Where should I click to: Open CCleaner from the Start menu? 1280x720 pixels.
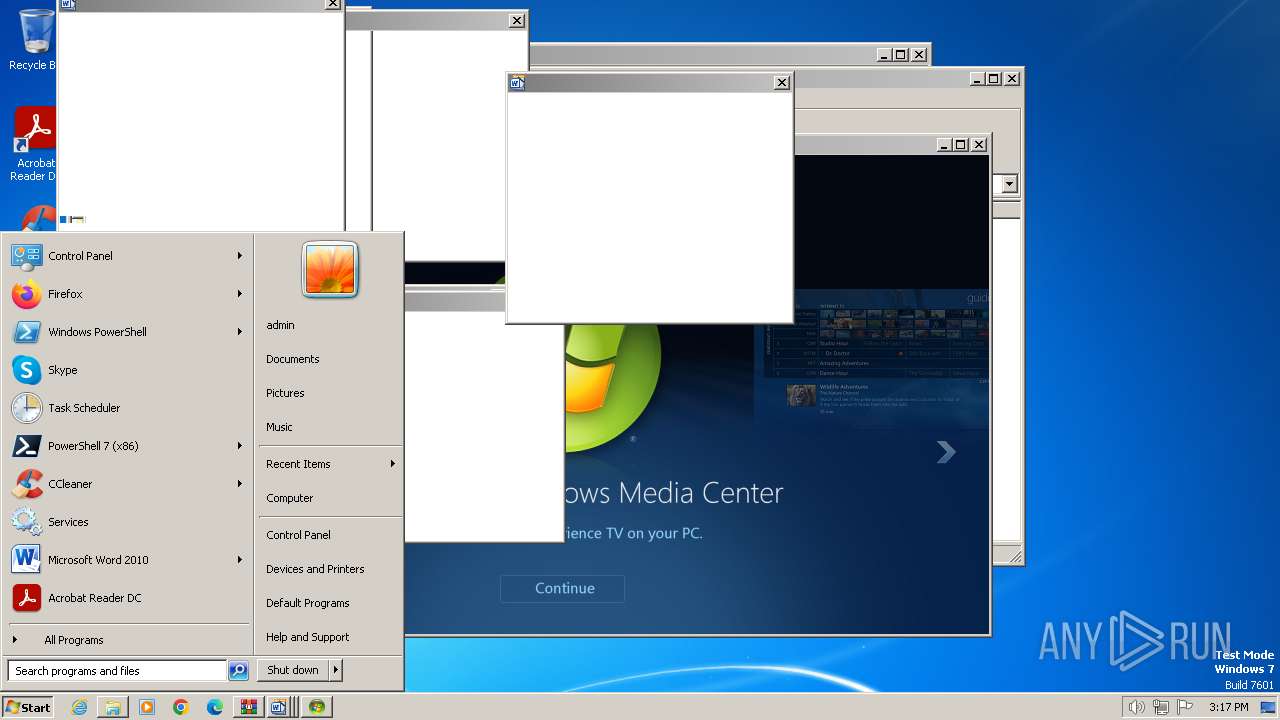pyautogui.click(x=128, y=484)
